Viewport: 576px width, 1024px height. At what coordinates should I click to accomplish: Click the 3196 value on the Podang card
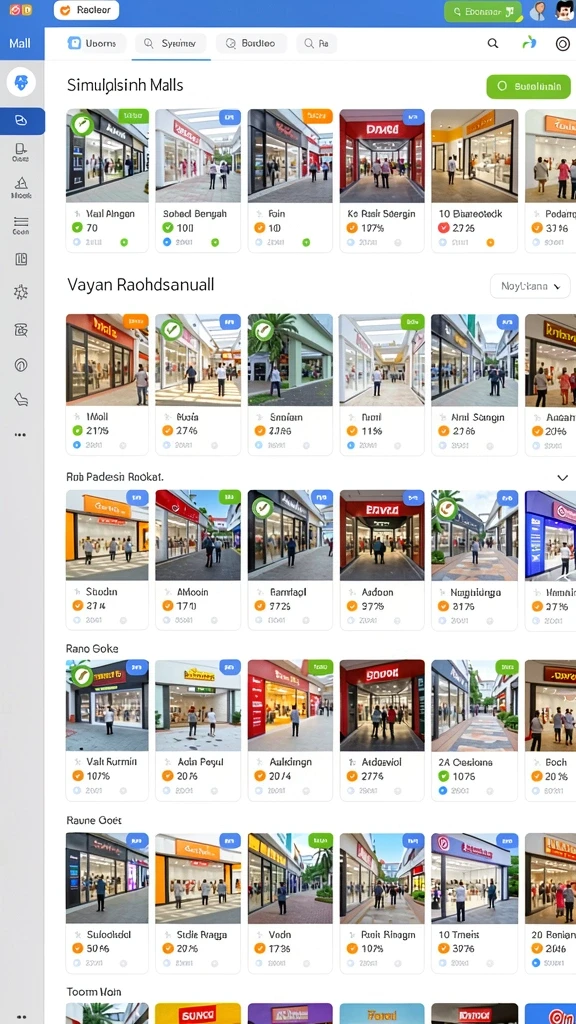coord(557,228)
